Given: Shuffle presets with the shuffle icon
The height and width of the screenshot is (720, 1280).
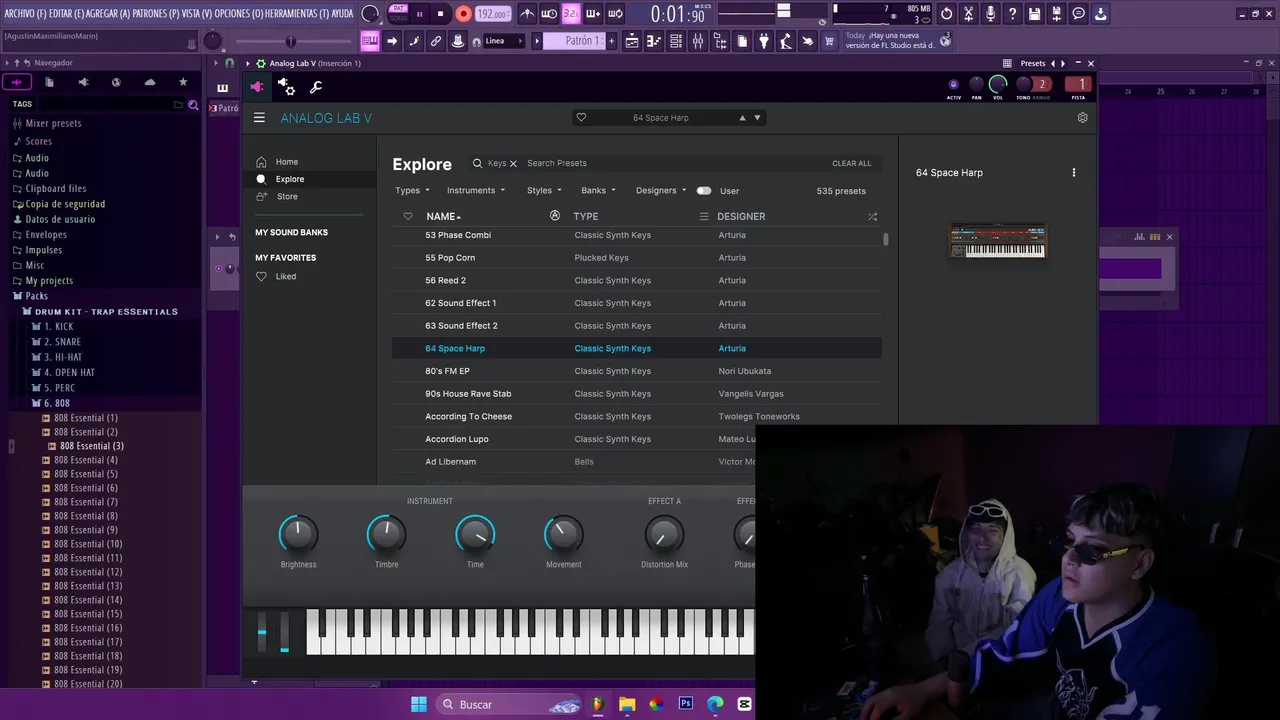Looking at the screenshot, I should 872,217.
